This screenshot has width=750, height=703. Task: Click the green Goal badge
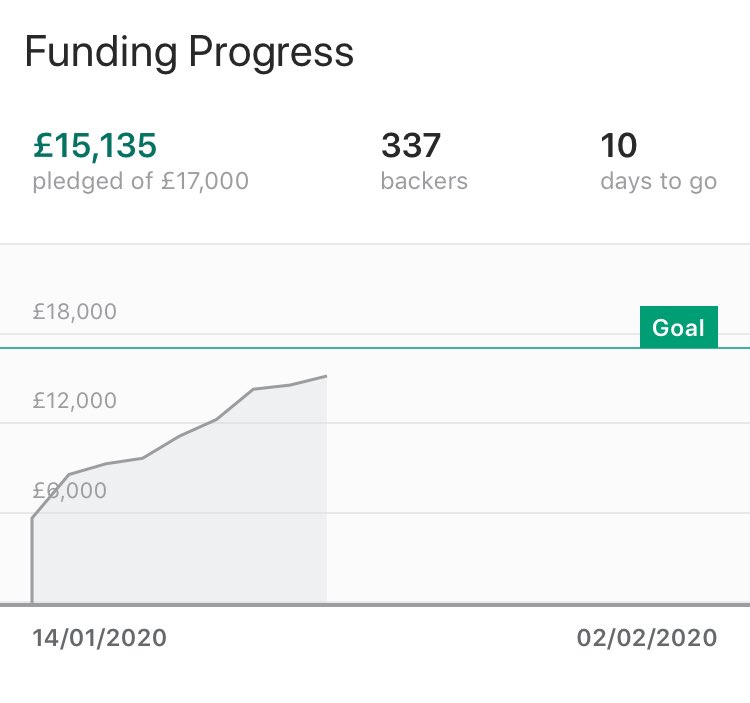(679, 327)
